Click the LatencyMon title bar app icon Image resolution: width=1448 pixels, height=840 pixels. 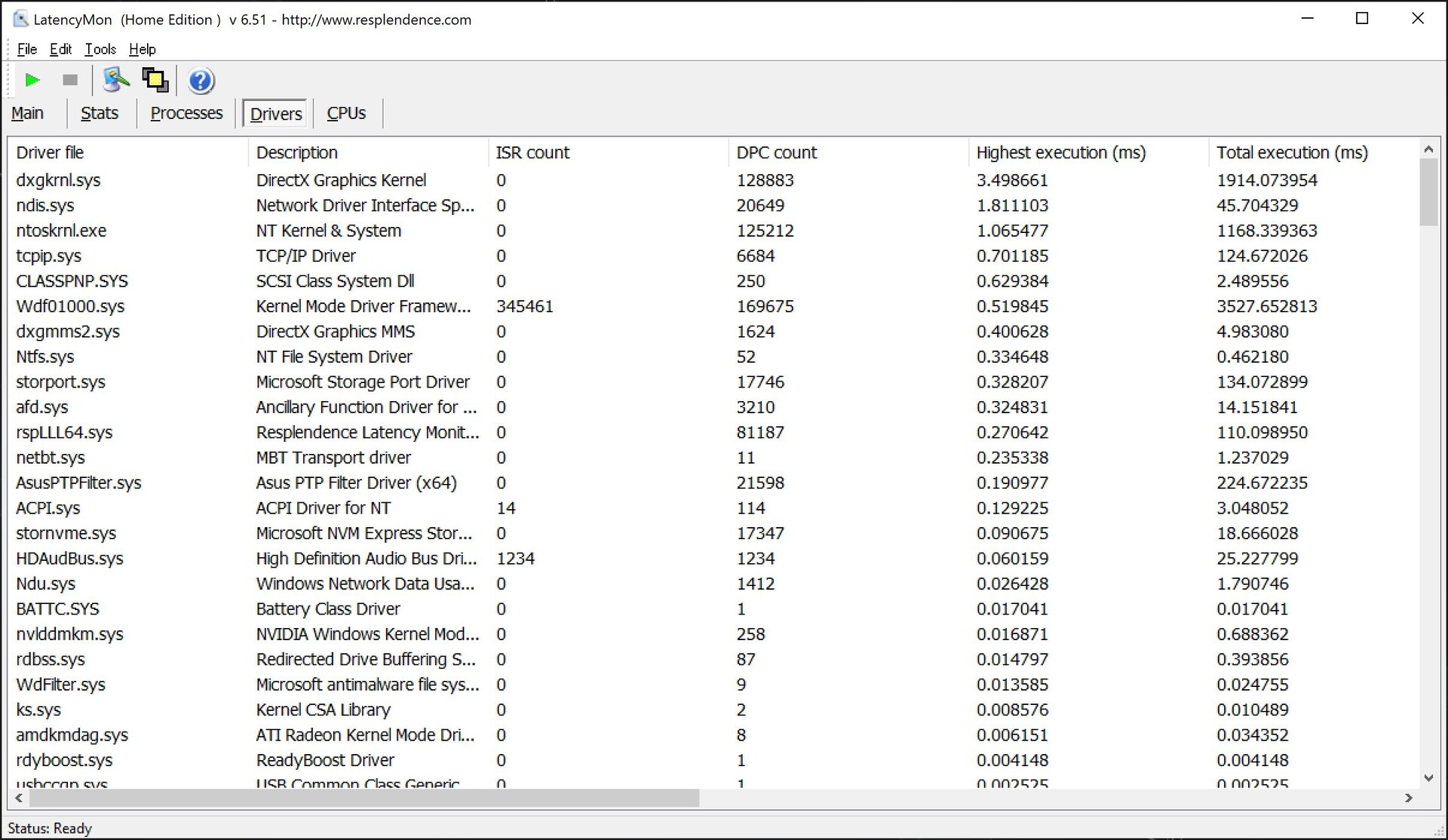point(20,20)
